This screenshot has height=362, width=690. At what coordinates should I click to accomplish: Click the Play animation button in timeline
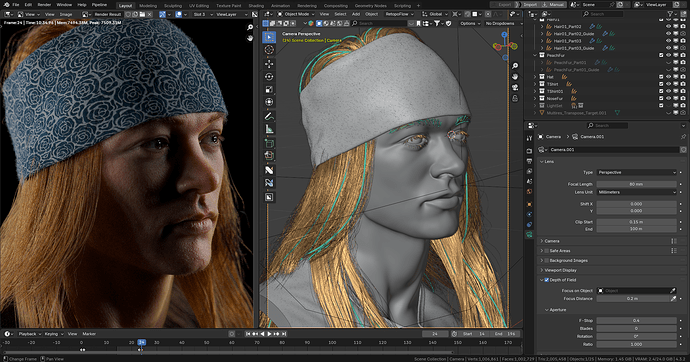click(x=269, y=334)
